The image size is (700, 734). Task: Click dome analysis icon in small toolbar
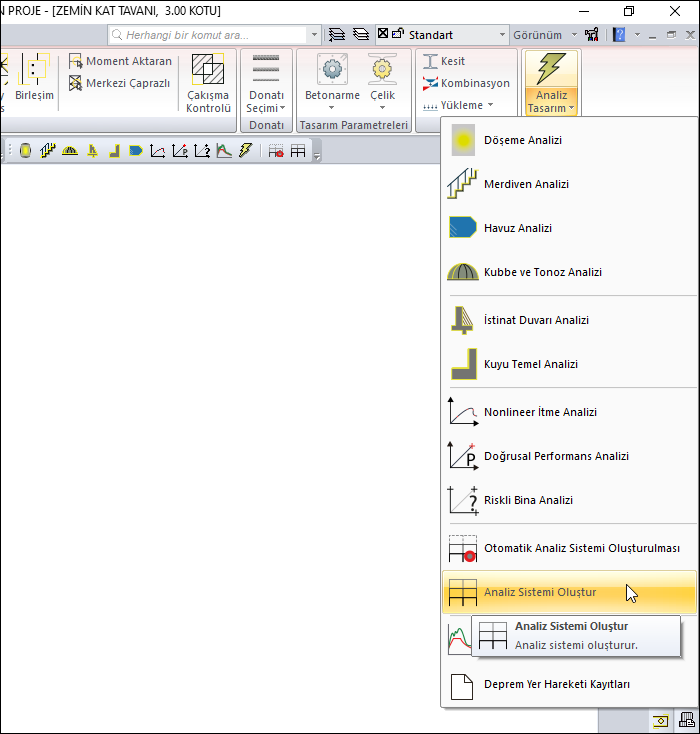70,151
